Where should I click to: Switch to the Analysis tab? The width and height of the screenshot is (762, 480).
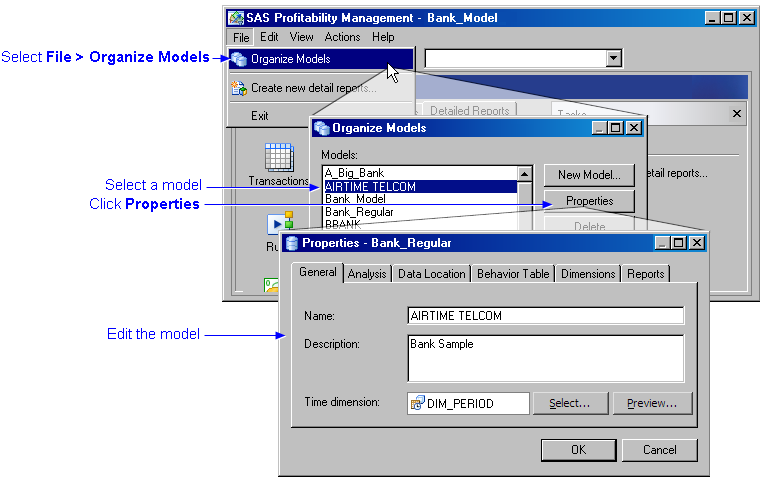pos(367,274)
